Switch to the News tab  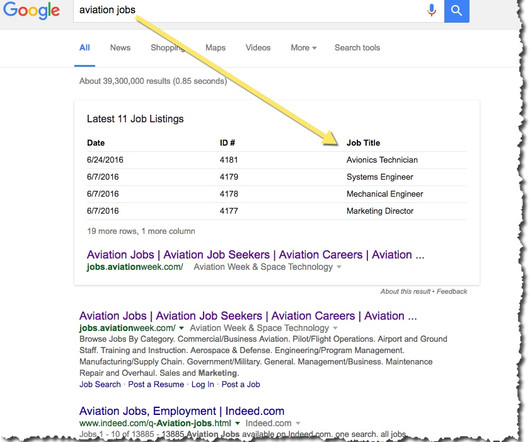point(120,48)
